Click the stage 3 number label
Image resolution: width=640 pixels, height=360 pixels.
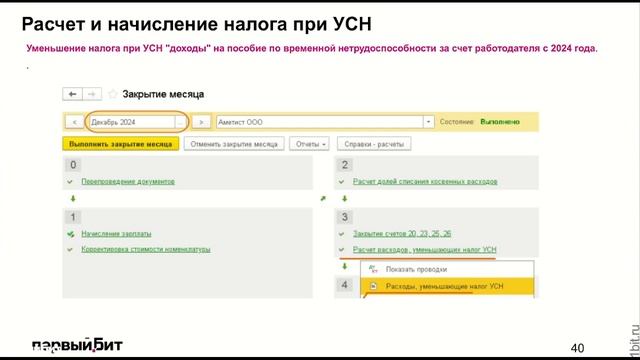[344, 217]
